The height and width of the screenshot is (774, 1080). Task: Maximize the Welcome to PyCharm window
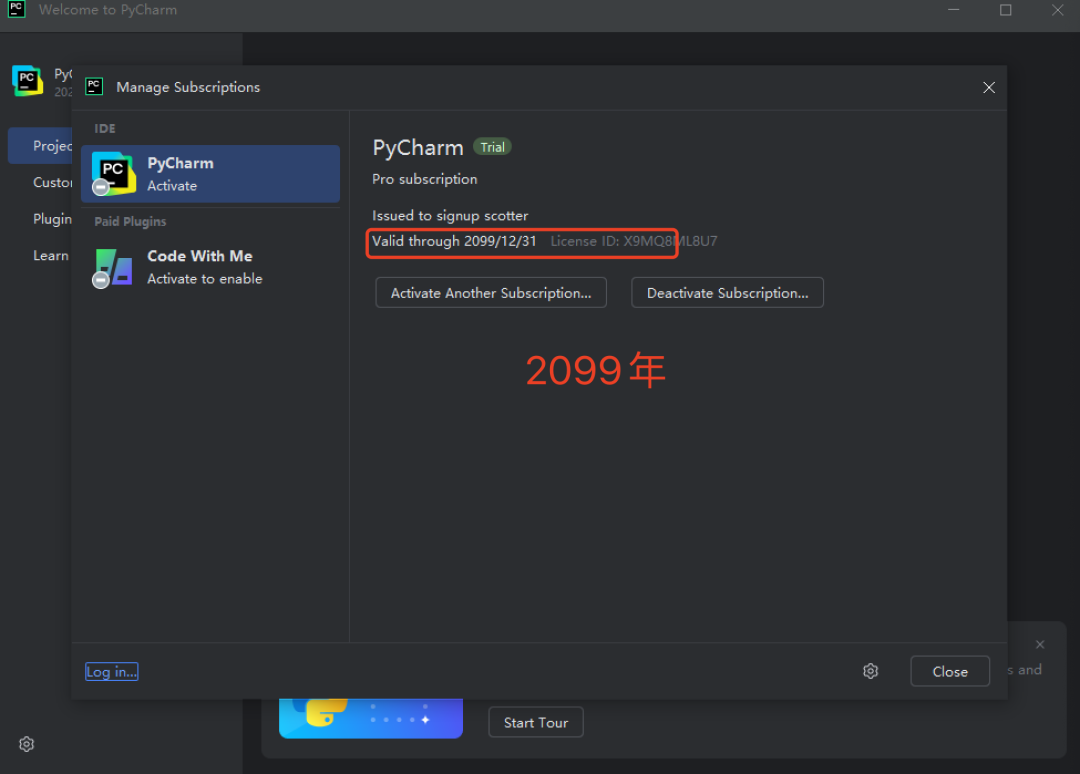tap(1006, 10)
